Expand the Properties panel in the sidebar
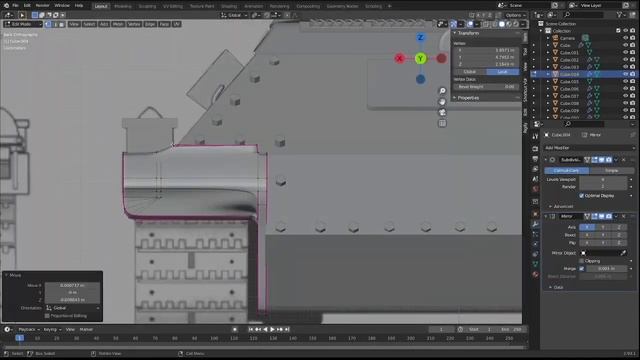 coord(455,98)
